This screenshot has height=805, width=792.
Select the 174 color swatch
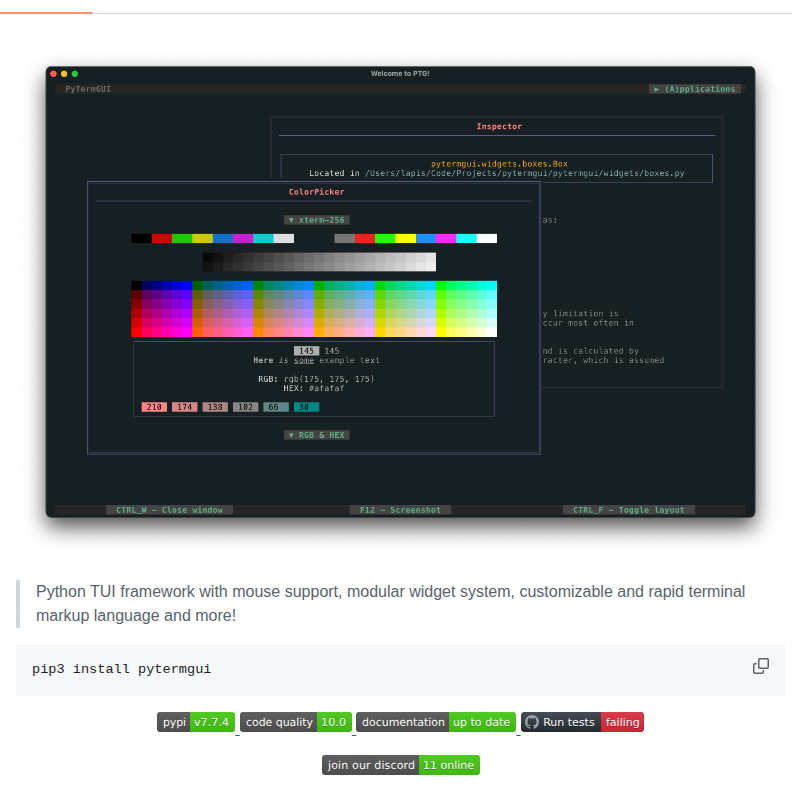(x=184, y=407)
